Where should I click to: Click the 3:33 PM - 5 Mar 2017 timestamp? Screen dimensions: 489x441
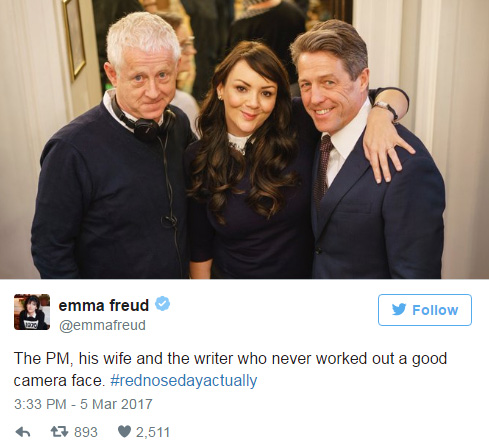83,404
